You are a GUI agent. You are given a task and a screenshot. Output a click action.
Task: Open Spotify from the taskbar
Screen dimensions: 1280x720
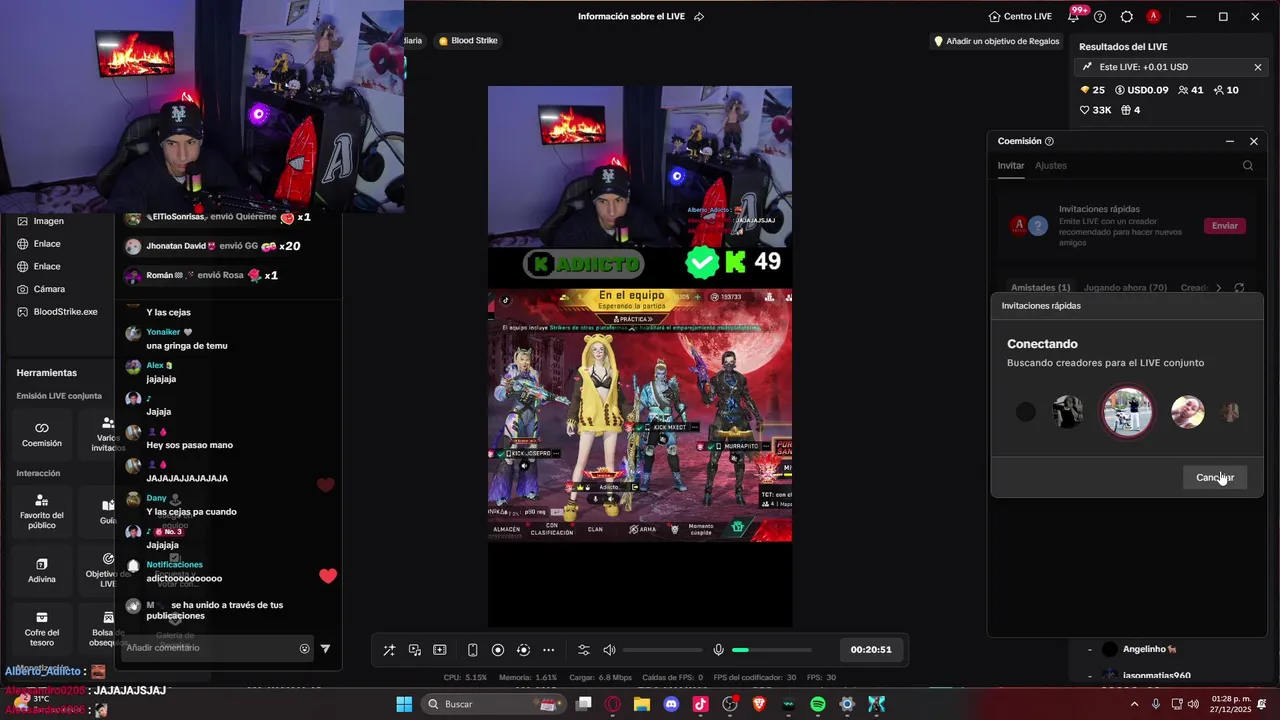coord(817,704)
